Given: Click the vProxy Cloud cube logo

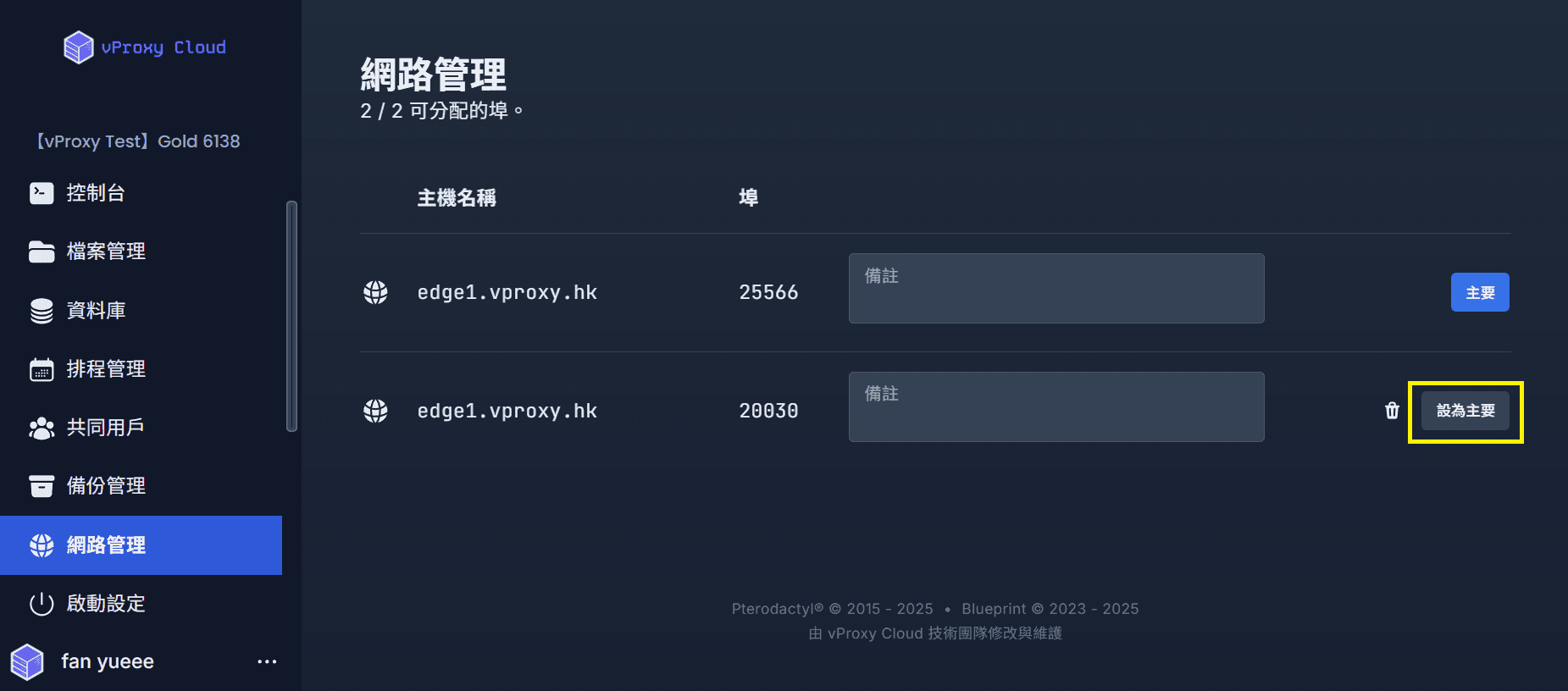Looking at the screenshot, I should pyautogui.click(x=78, y=47).
